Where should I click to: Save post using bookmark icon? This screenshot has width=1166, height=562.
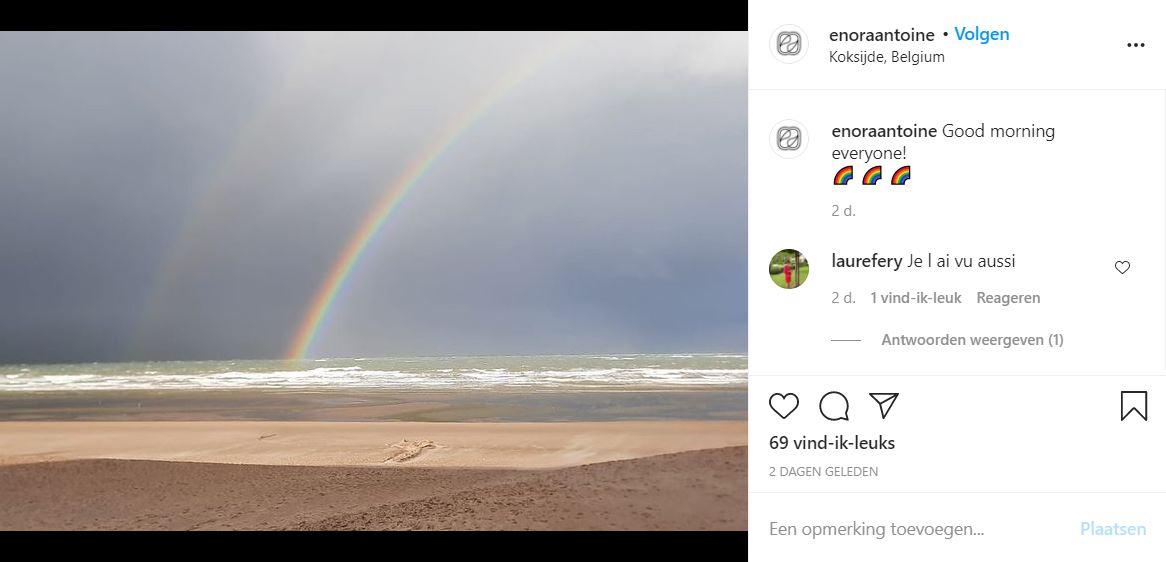click(x=1133, y=406)
